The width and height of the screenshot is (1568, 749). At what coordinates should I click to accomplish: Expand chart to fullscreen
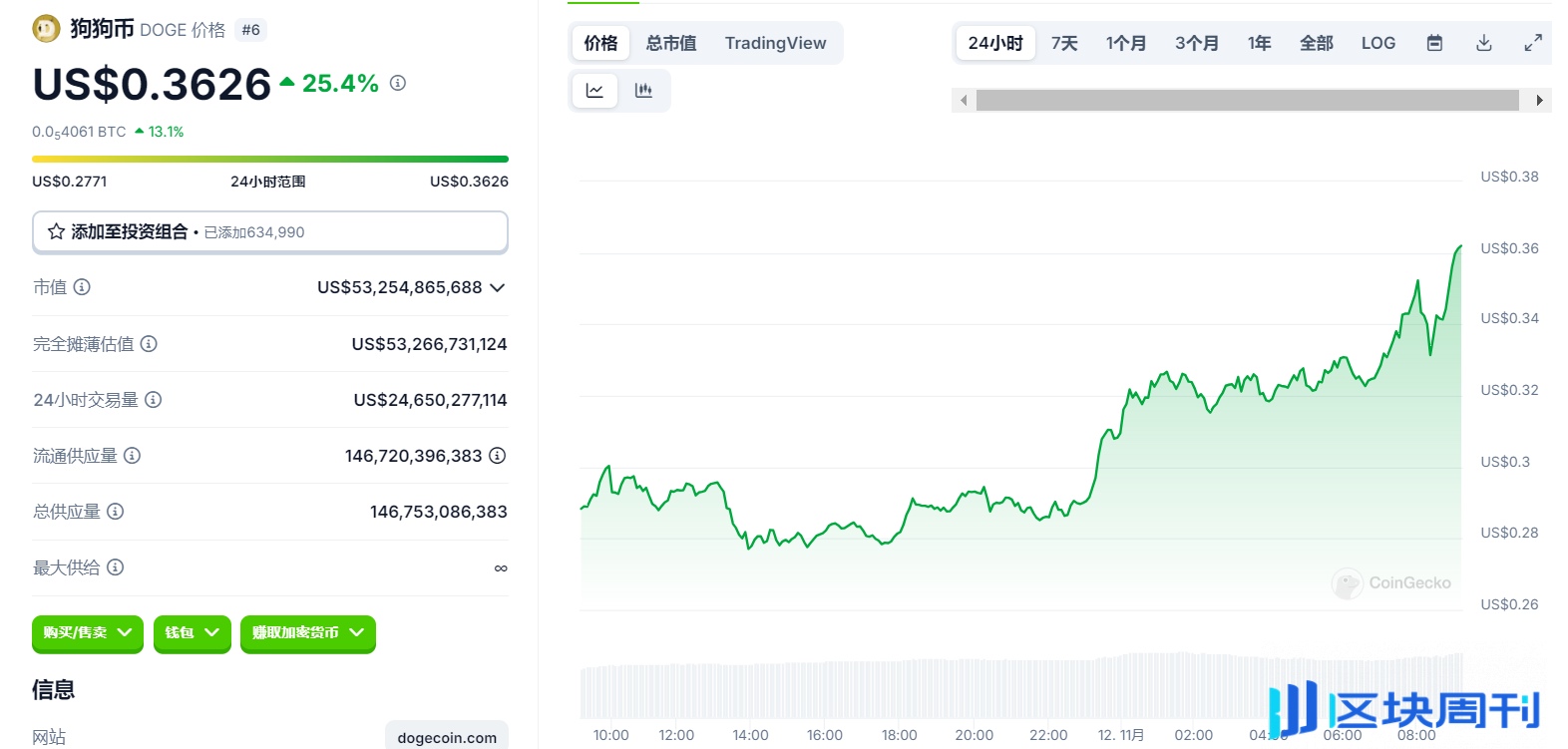(x=1533, y=43)
